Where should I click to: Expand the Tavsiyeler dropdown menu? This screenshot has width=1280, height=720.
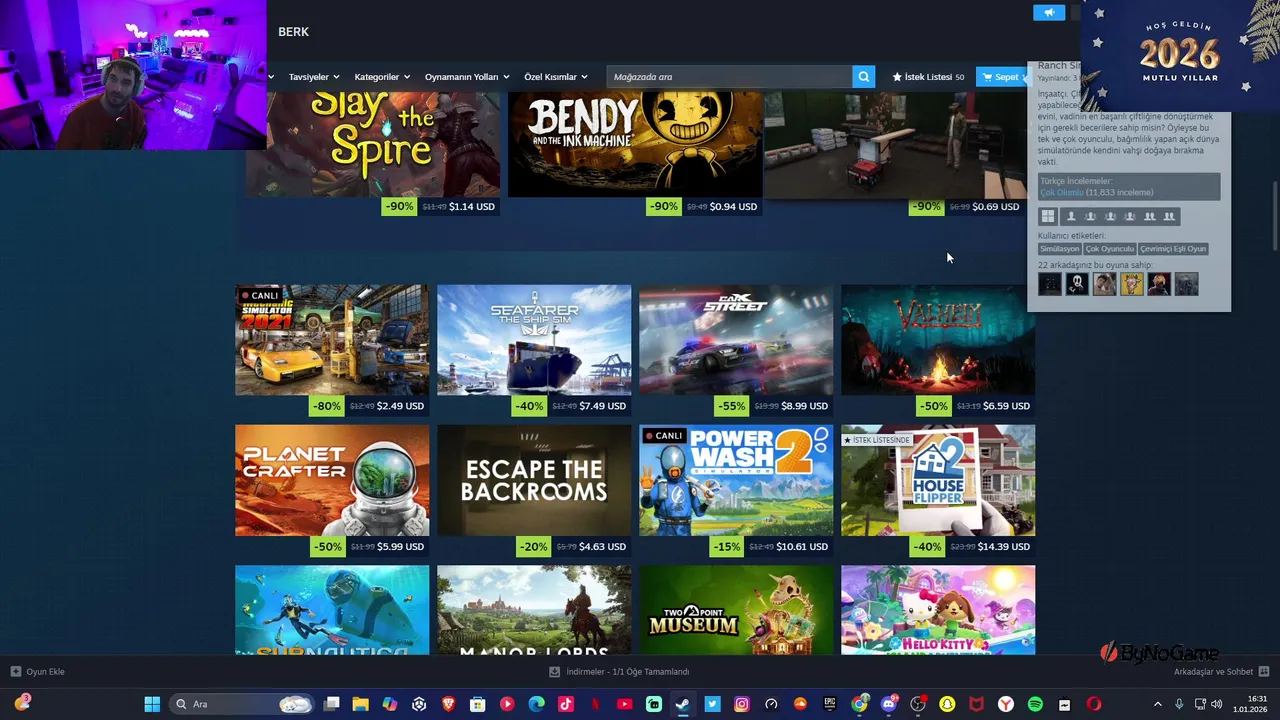click(x=314, y=76)
